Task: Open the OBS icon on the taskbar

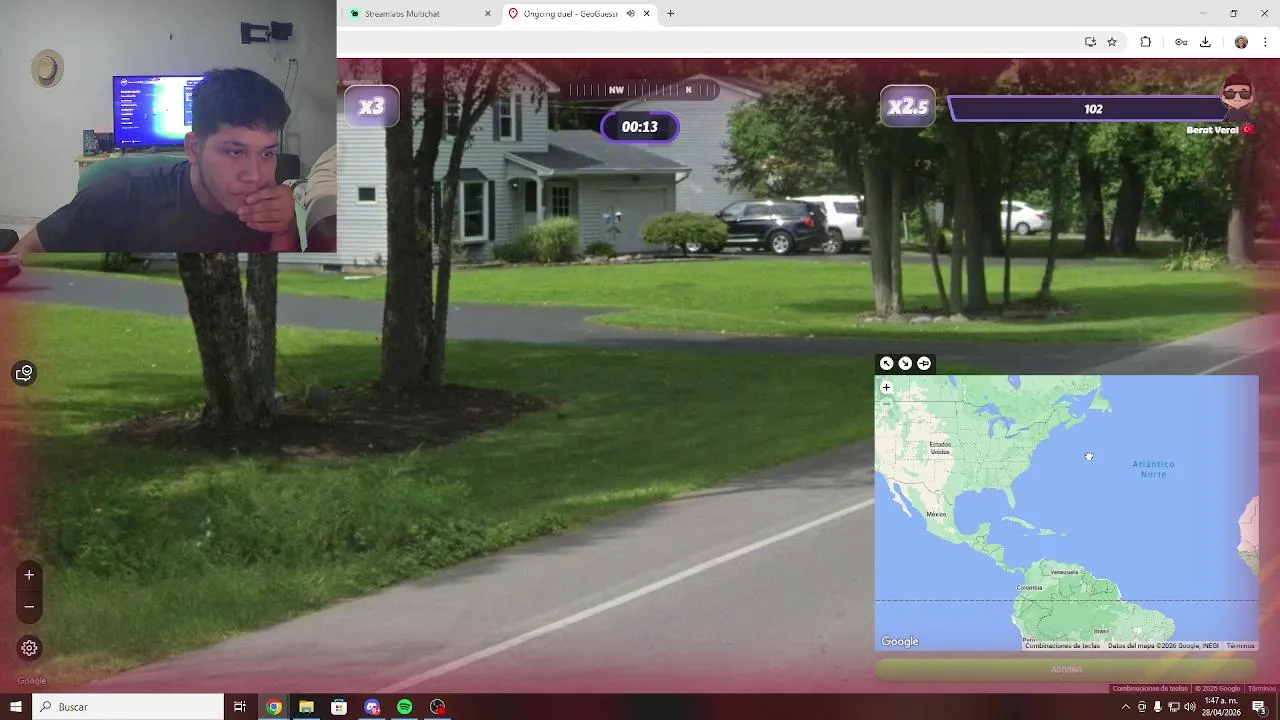Action: pos(437,707)
